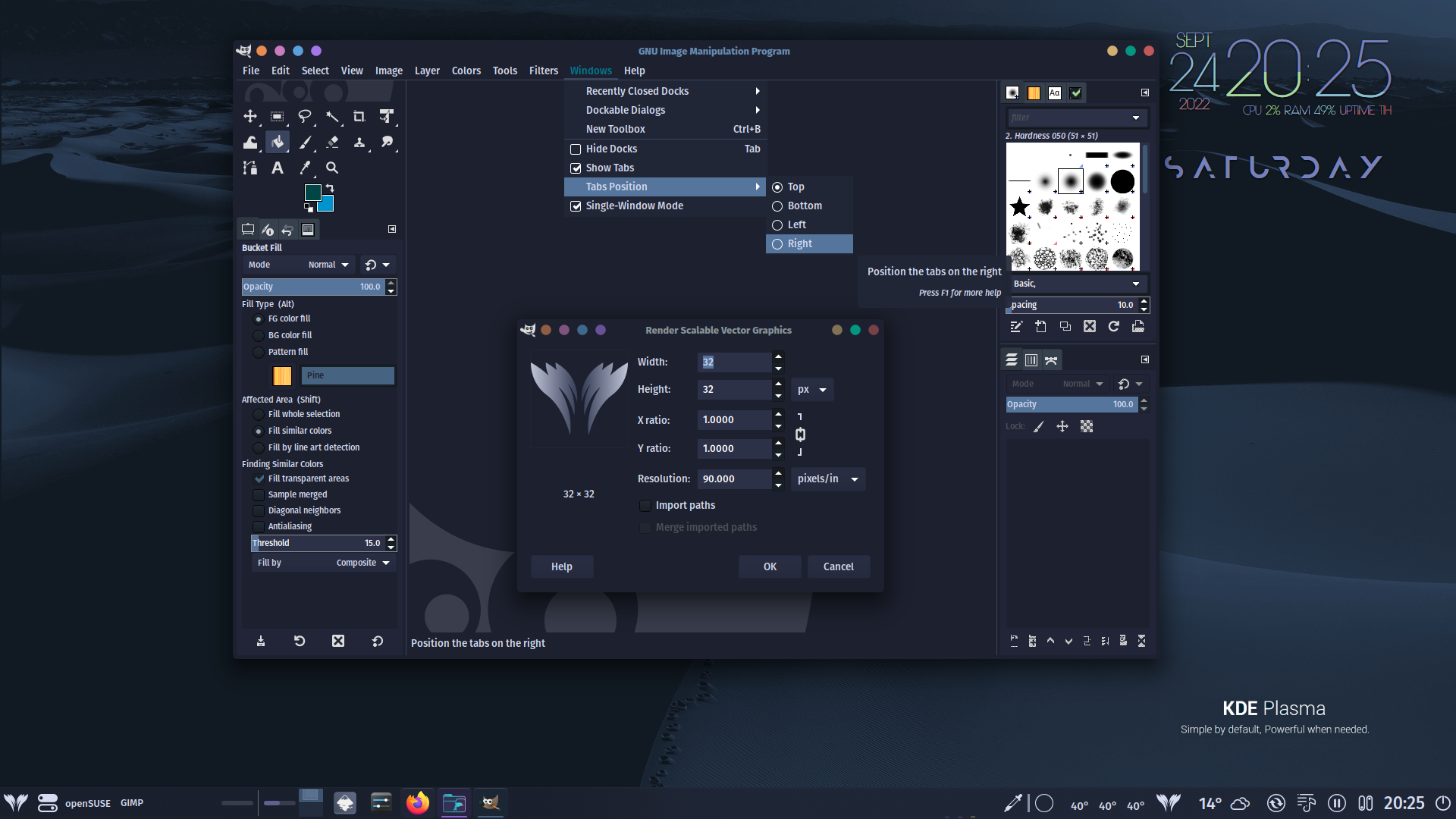Viewport: 1456px width, 819px height.
Task: Edit the selected brush
Action: (1016, 326)
